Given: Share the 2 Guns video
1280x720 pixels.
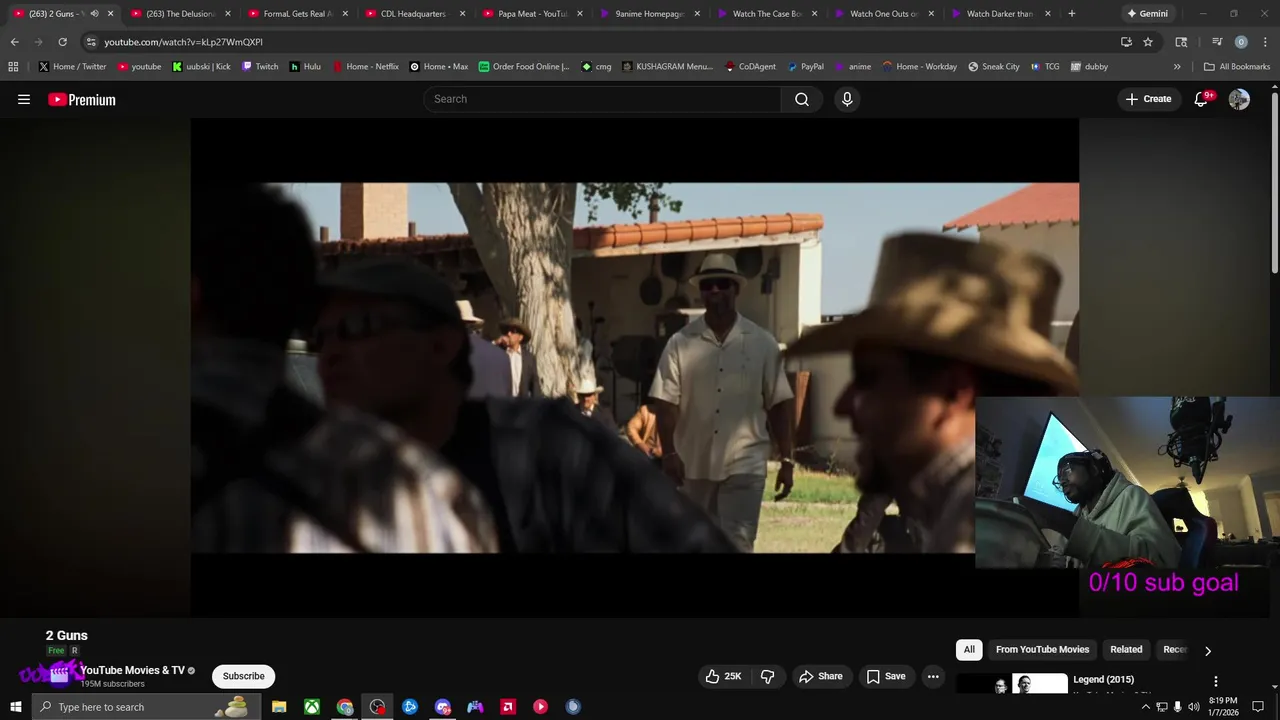Looking at the screenshot, I should tap(820, 676).
